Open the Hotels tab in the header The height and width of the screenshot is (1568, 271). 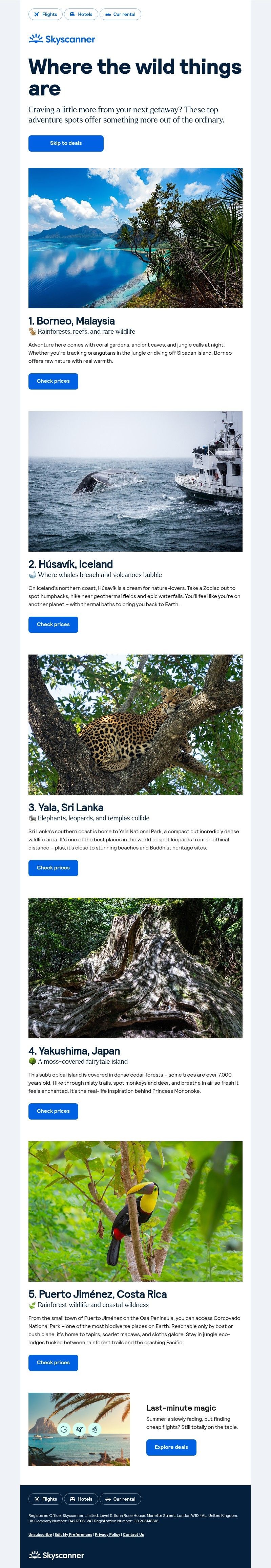[x=80, y=14]
